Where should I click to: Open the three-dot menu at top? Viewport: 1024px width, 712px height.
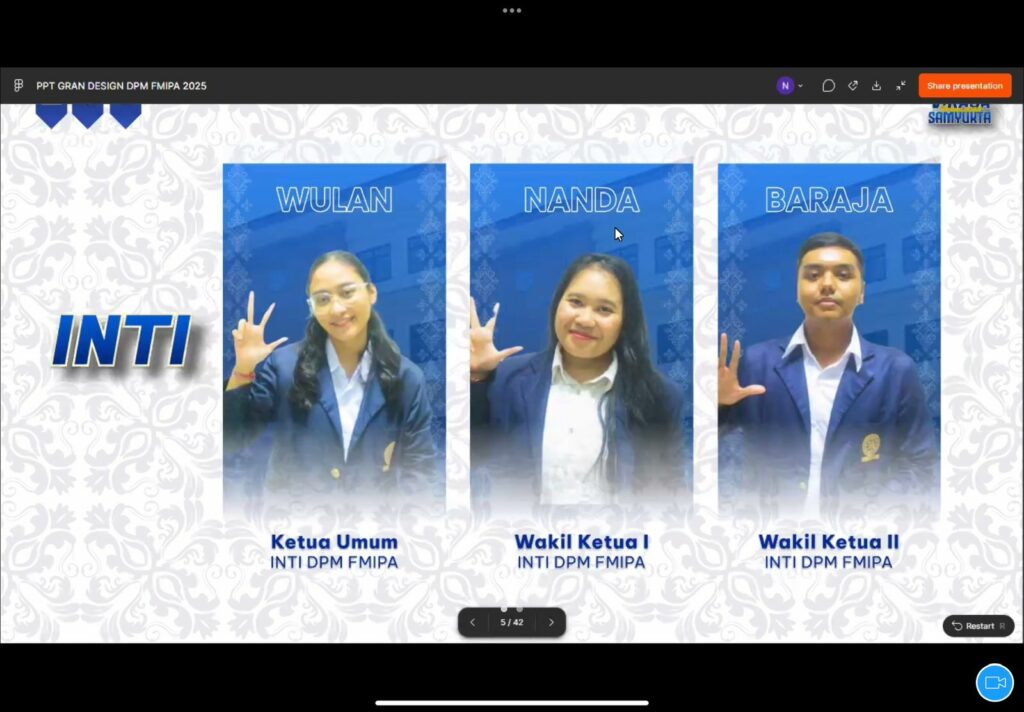[x=512, y=10]
